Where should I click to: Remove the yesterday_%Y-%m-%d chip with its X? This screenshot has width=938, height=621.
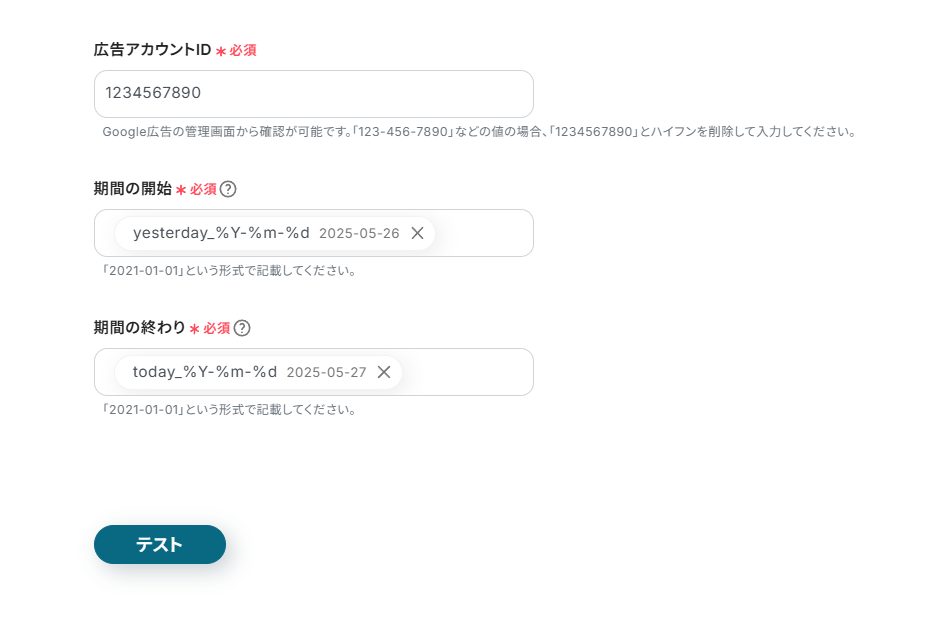[x=417, y=233]
